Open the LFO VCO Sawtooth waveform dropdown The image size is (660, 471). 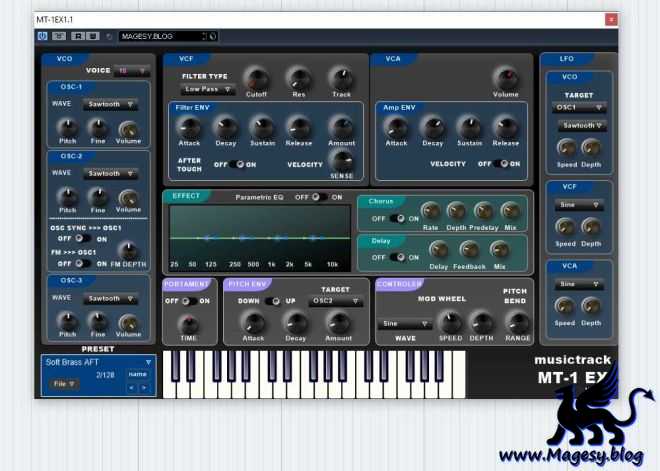tap(582, 125)
